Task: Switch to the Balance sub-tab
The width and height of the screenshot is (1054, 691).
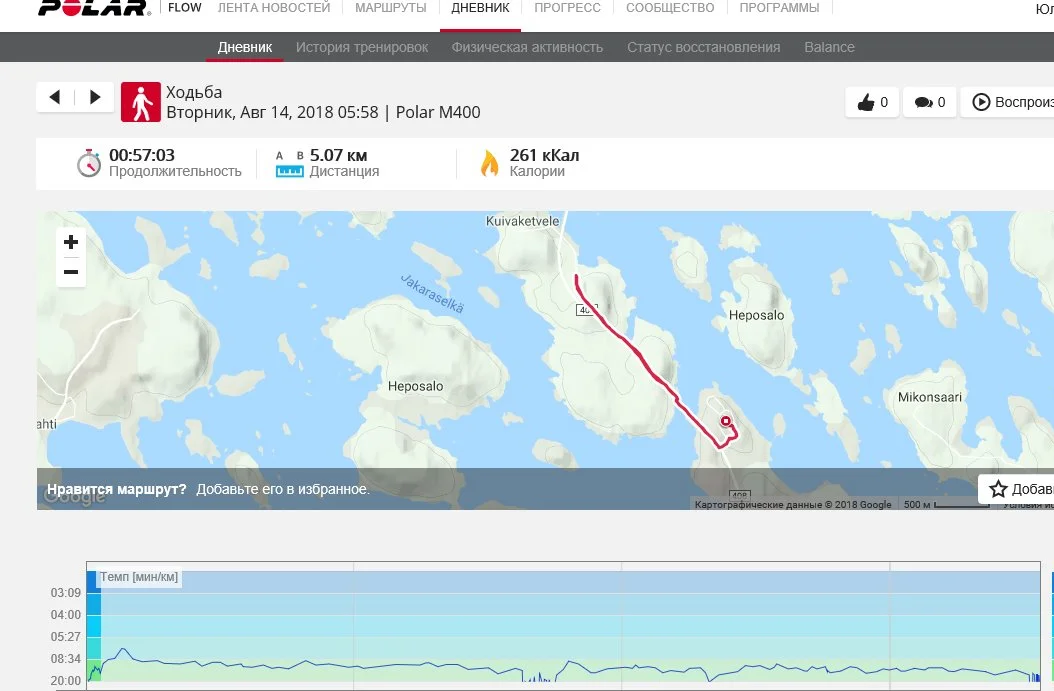Action: tap(829, 47)
